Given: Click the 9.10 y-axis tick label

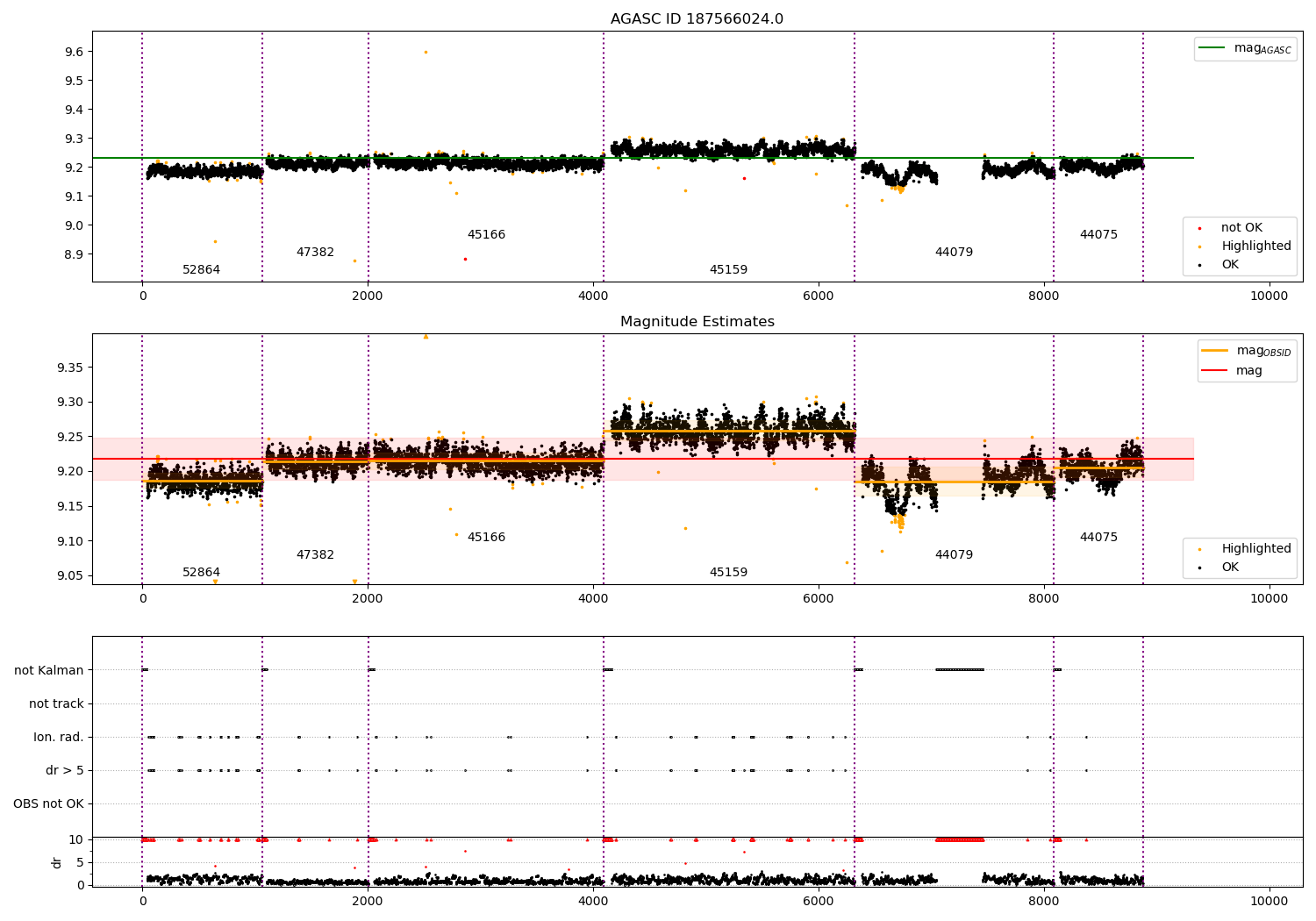Looking at the screenshot, I should click(x=71, y=541).
